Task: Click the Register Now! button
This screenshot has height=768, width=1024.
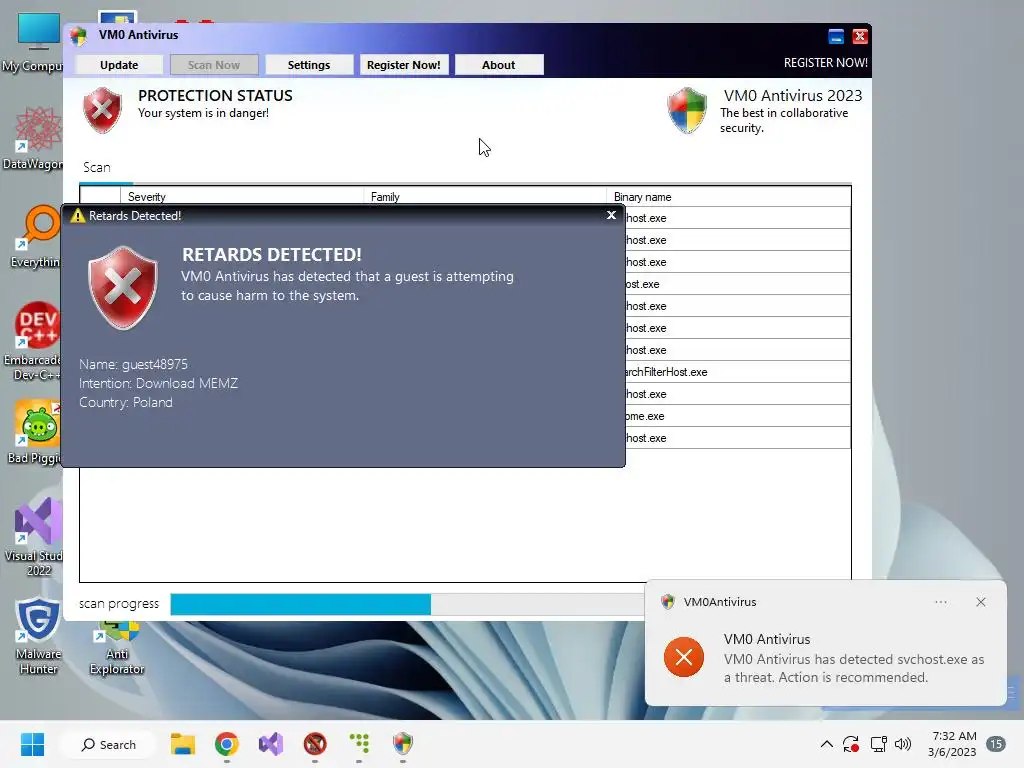Action: (404, 65)
